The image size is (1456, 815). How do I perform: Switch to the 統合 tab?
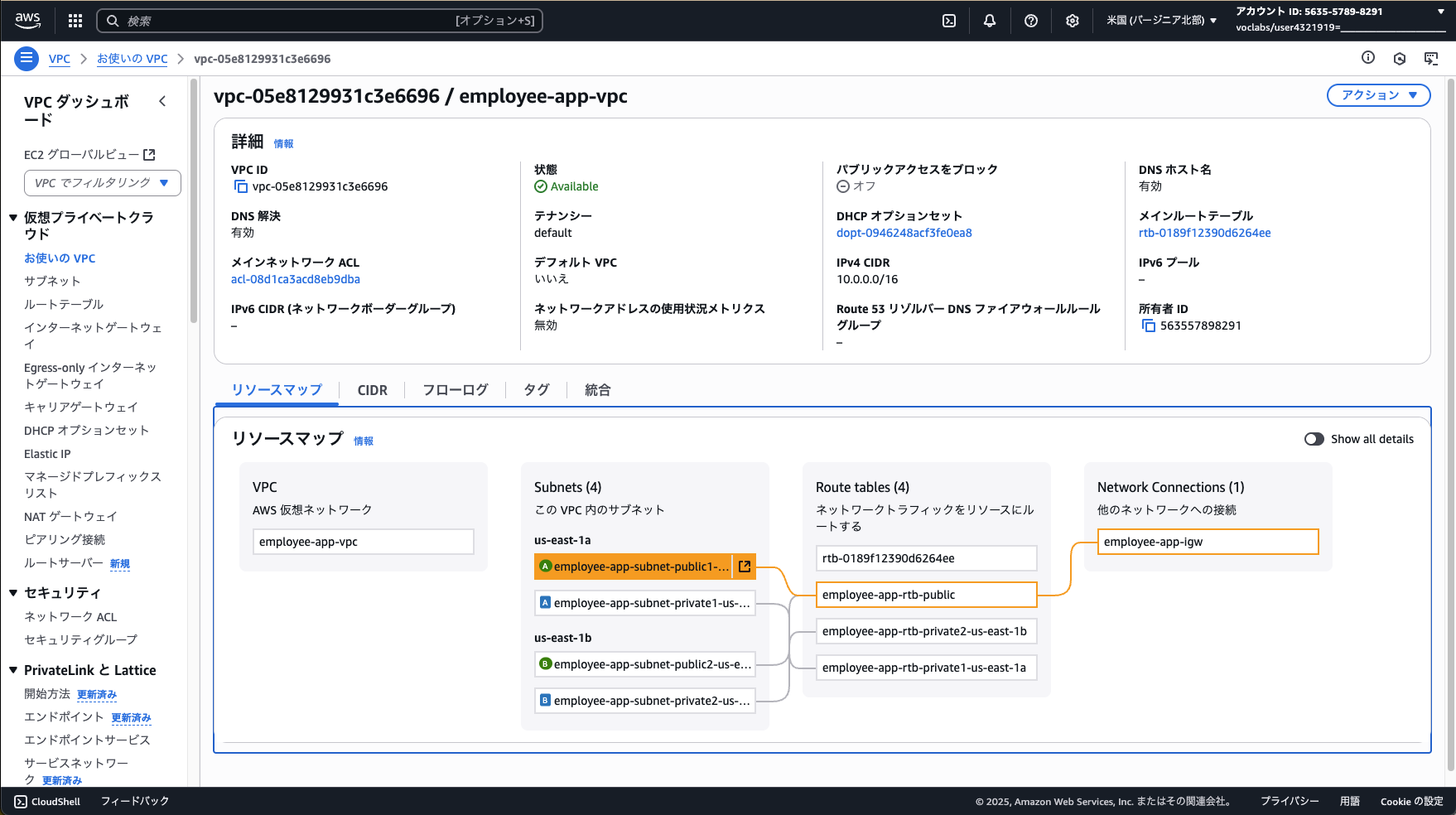(x=598, y=390)
